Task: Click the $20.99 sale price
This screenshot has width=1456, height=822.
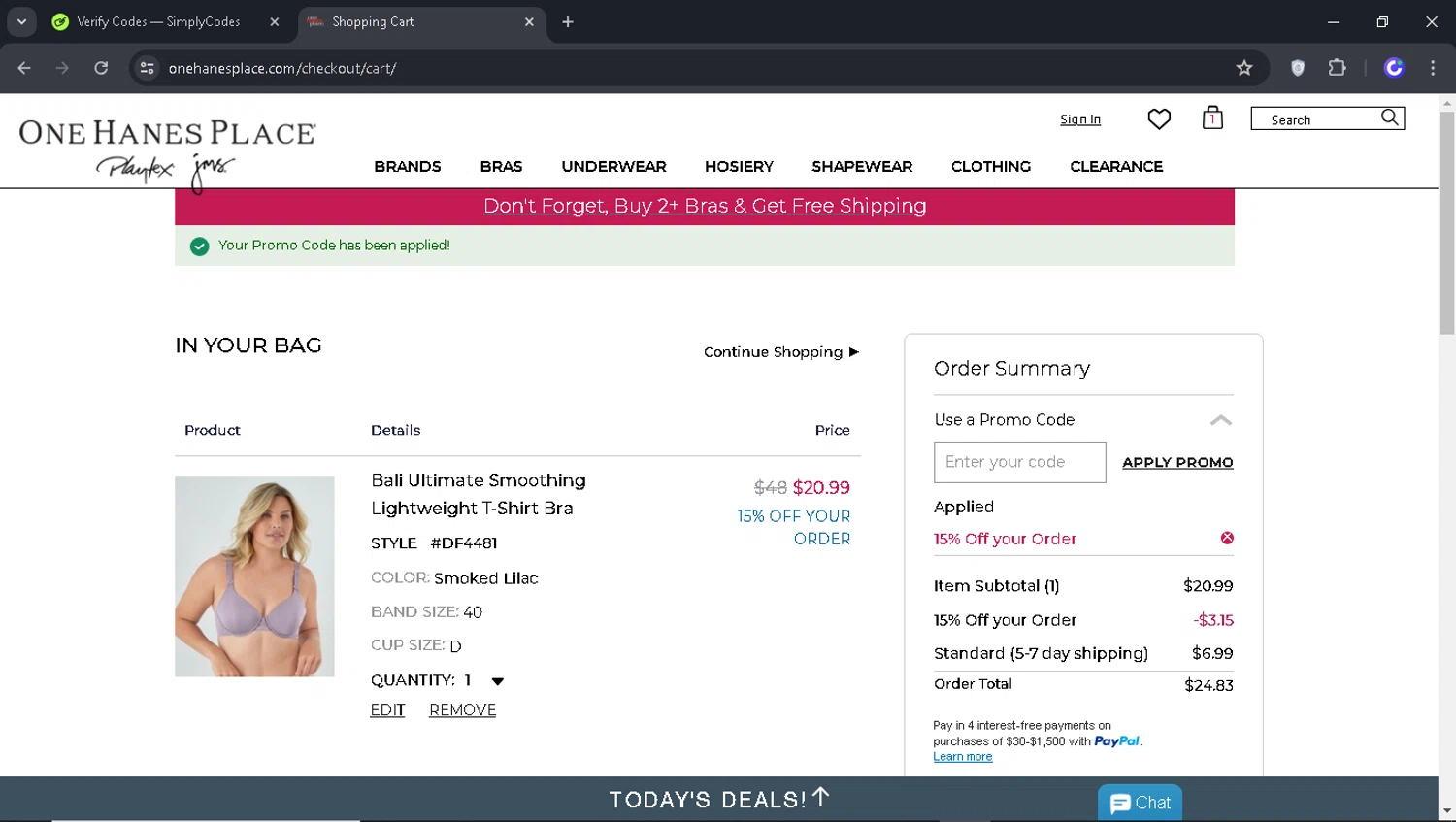Action: pyautogui.click(x=821, y=487)
